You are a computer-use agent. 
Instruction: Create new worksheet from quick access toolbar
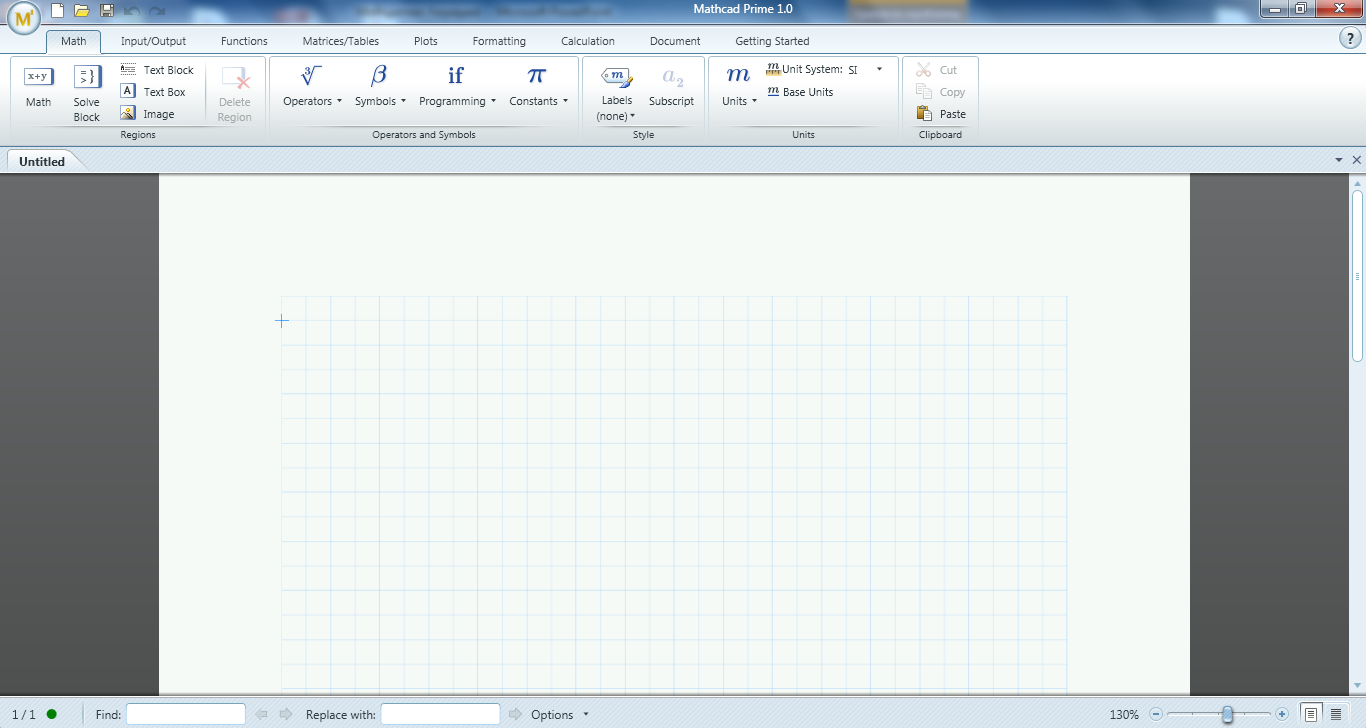click(x=58, y=10)
